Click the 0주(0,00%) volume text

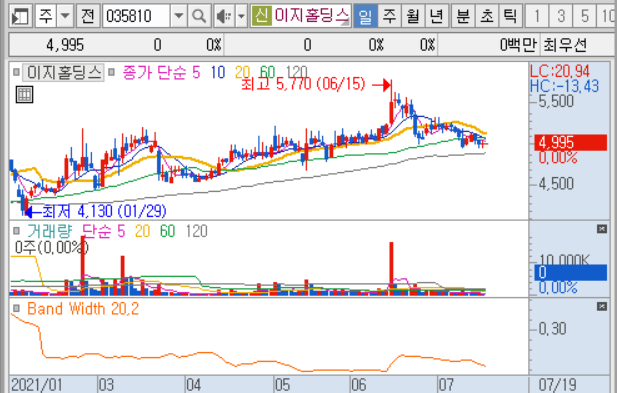(x=52, y=247)
